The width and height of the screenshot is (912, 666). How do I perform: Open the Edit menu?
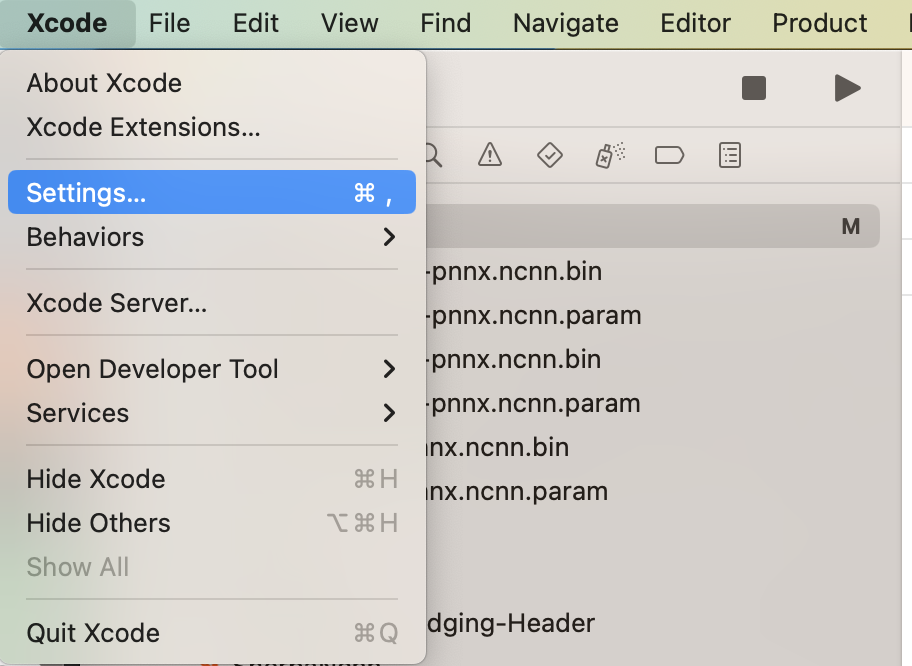(255, 23)
